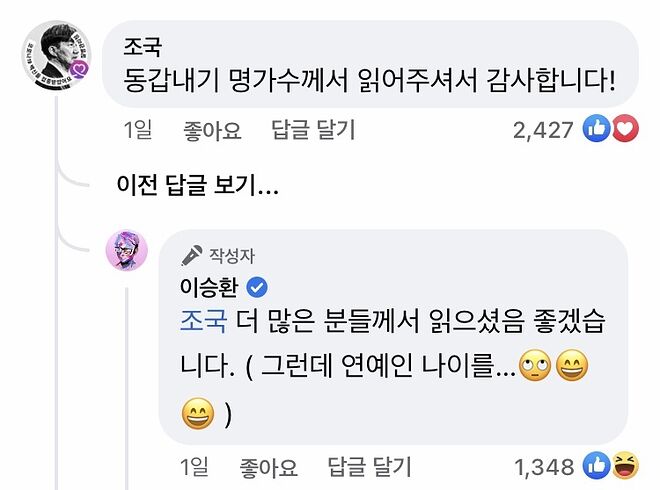Open the 1,348 reactions count
The width and height of the screenshot is (660, 490).
pyautogui.click(x=544, y=467)
